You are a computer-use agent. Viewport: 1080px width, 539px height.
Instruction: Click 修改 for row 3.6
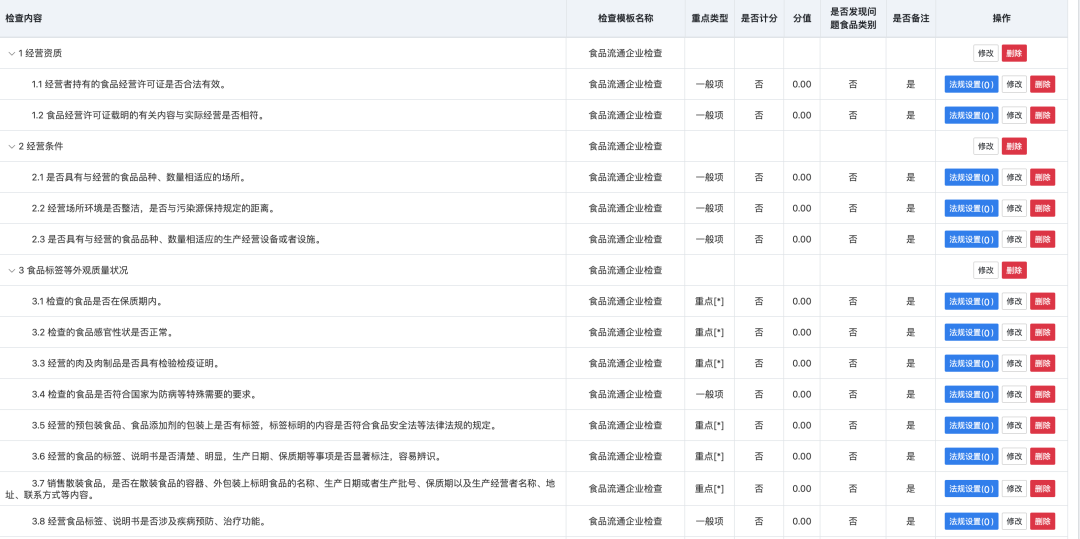point(1014,456)
